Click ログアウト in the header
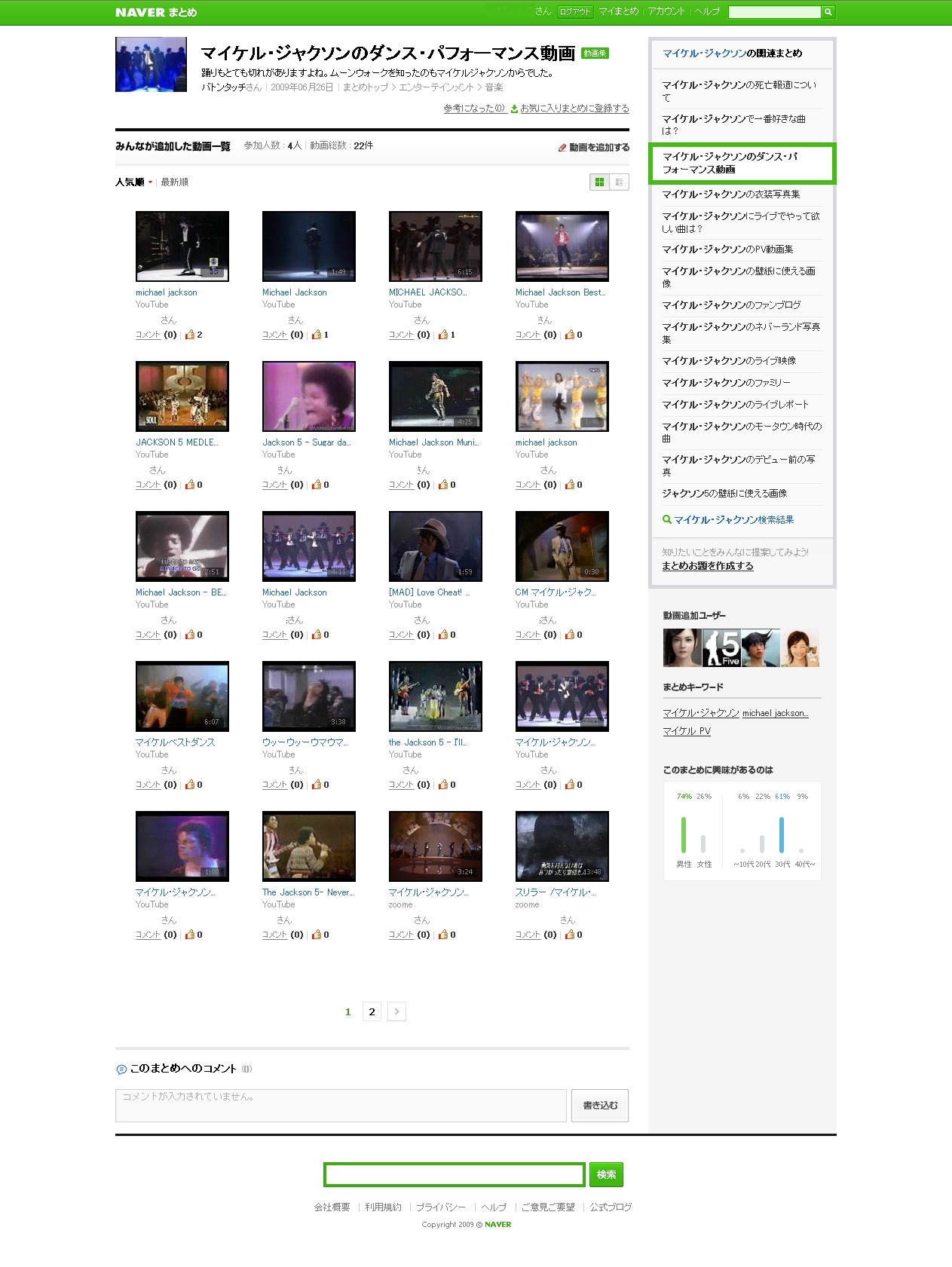Viewport: 952px width, 1267px height. tap(575, 12)
